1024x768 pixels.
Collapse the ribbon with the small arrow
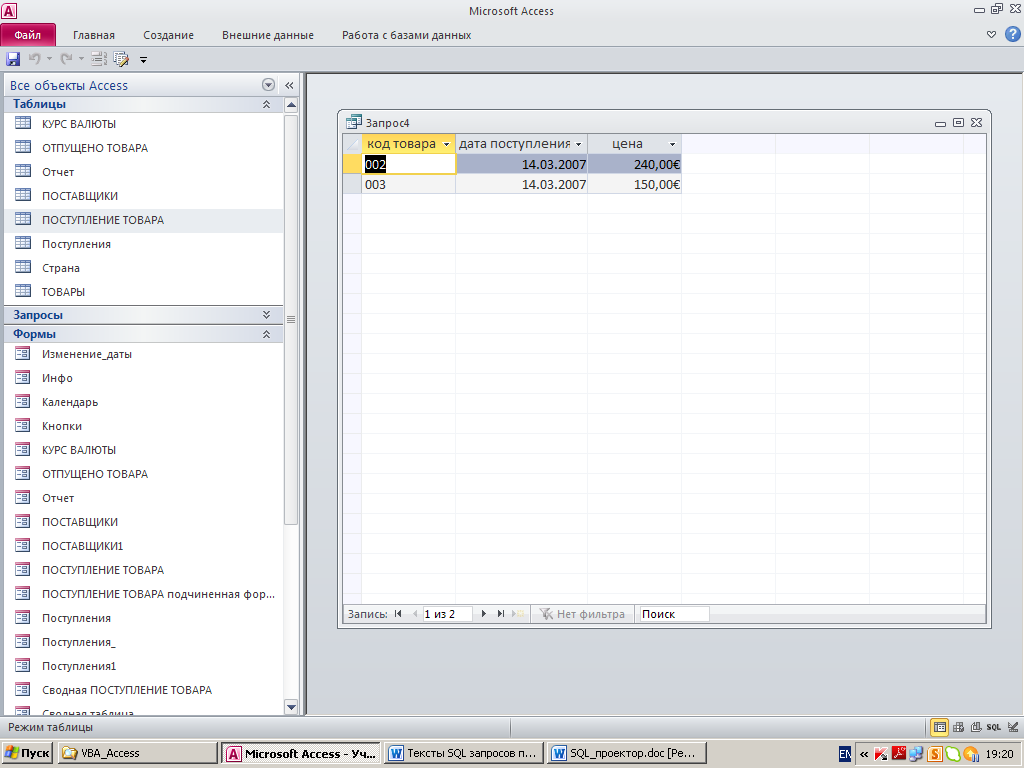tap(991, 35)
